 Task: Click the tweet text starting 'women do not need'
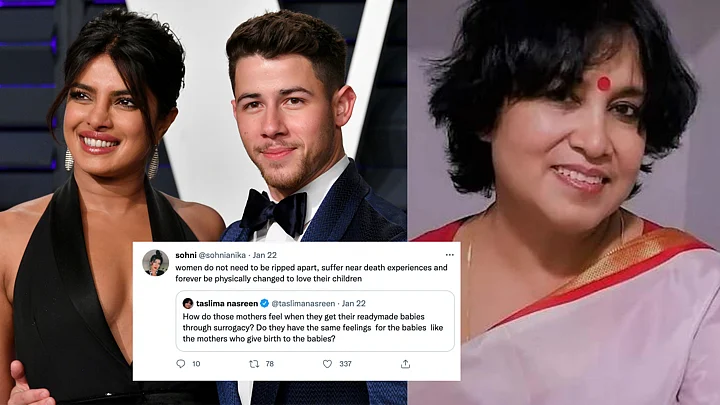point(311,273)
